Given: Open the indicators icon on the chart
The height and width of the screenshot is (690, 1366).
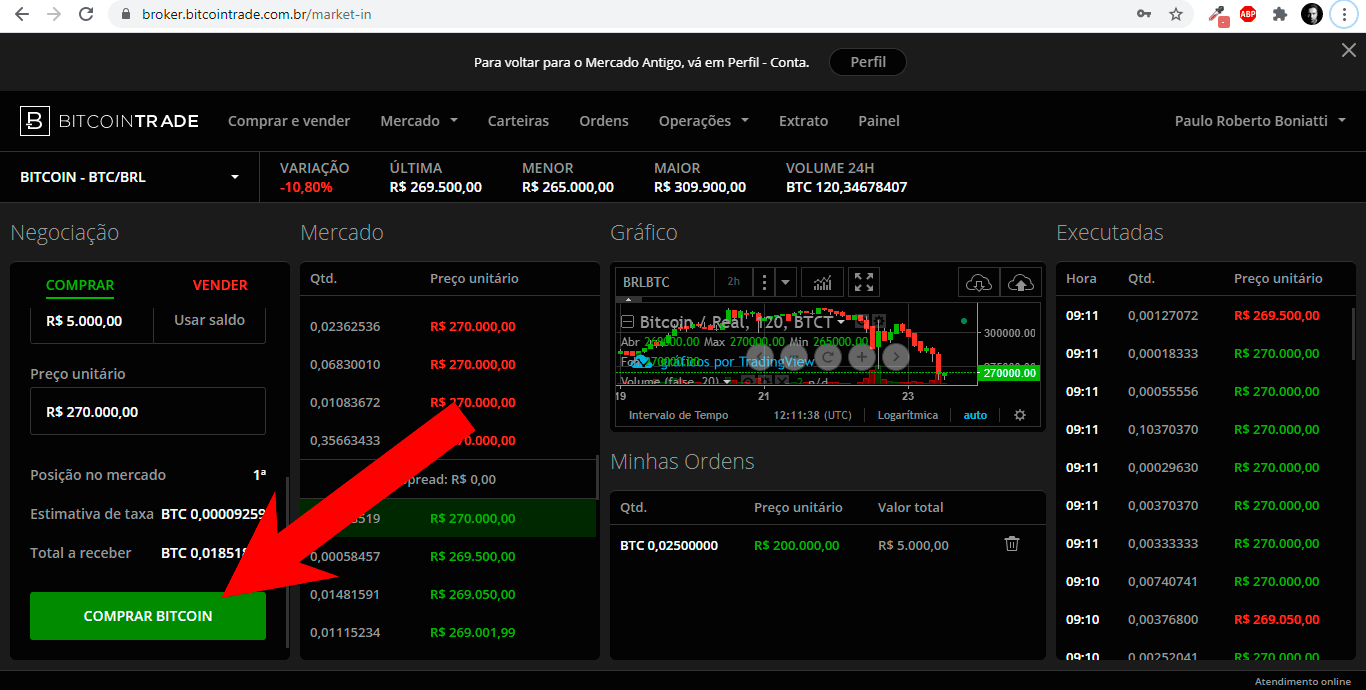Looking at the screenshot, I should point(821,282).
